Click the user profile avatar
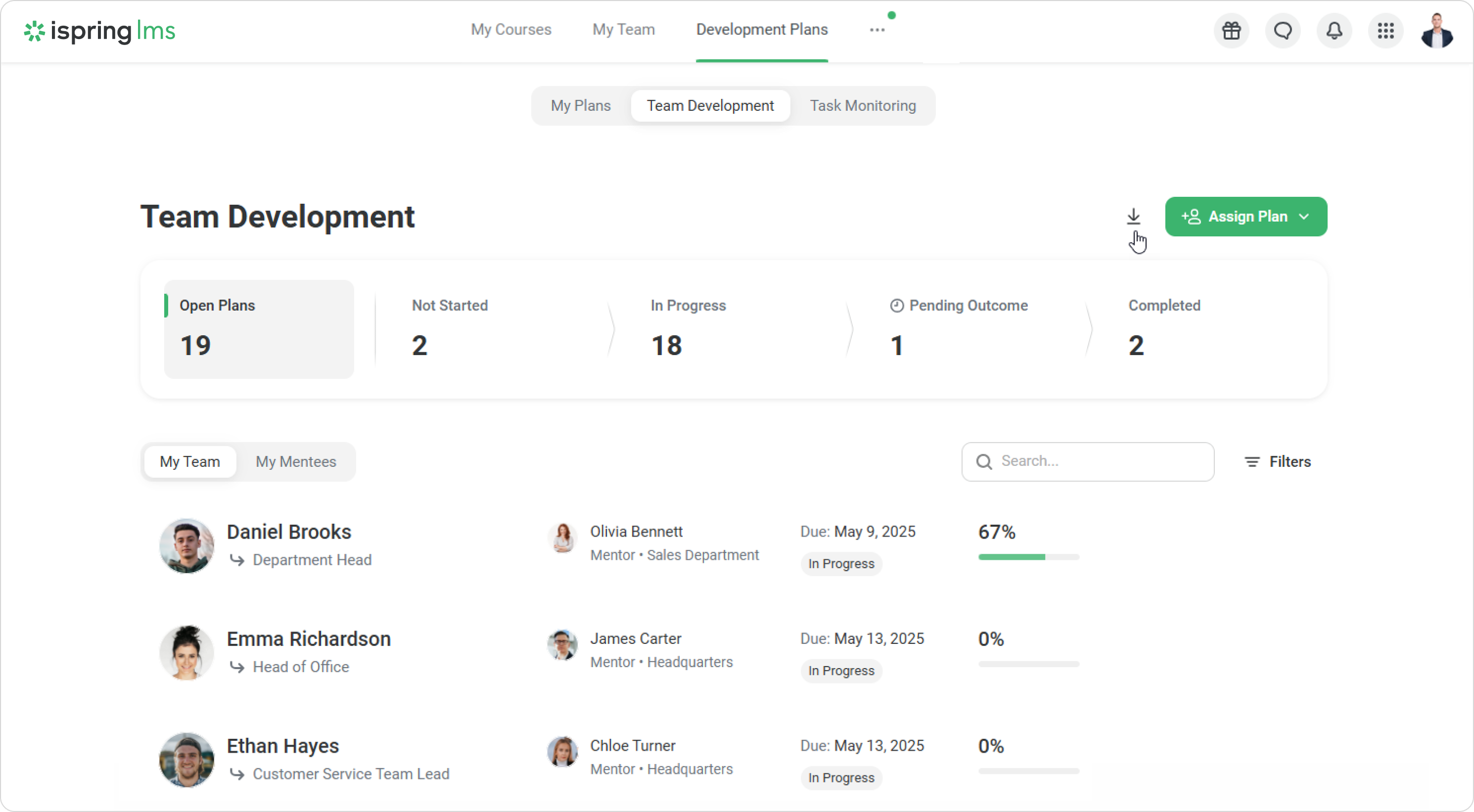Viewport: 1474px width, 812px height. (1436, 30)
